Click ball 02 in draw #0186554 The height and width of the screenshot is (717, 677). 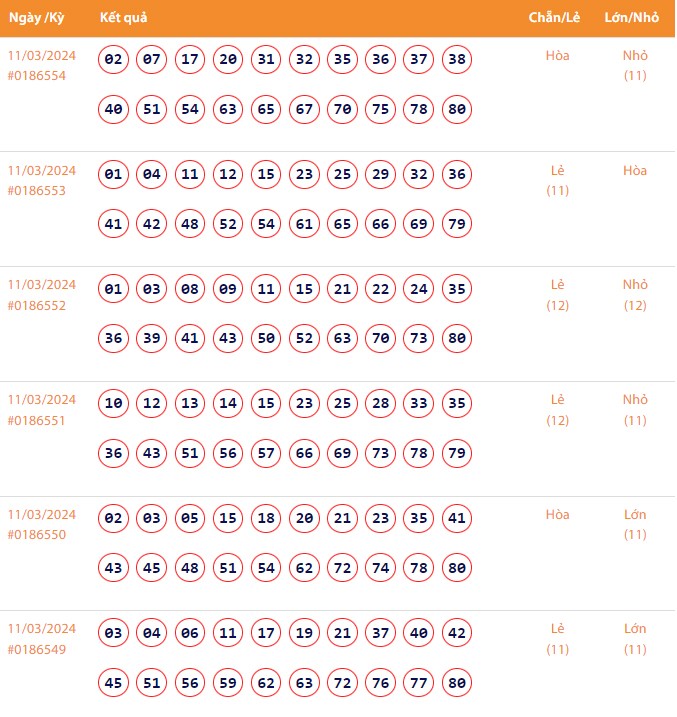114,60
